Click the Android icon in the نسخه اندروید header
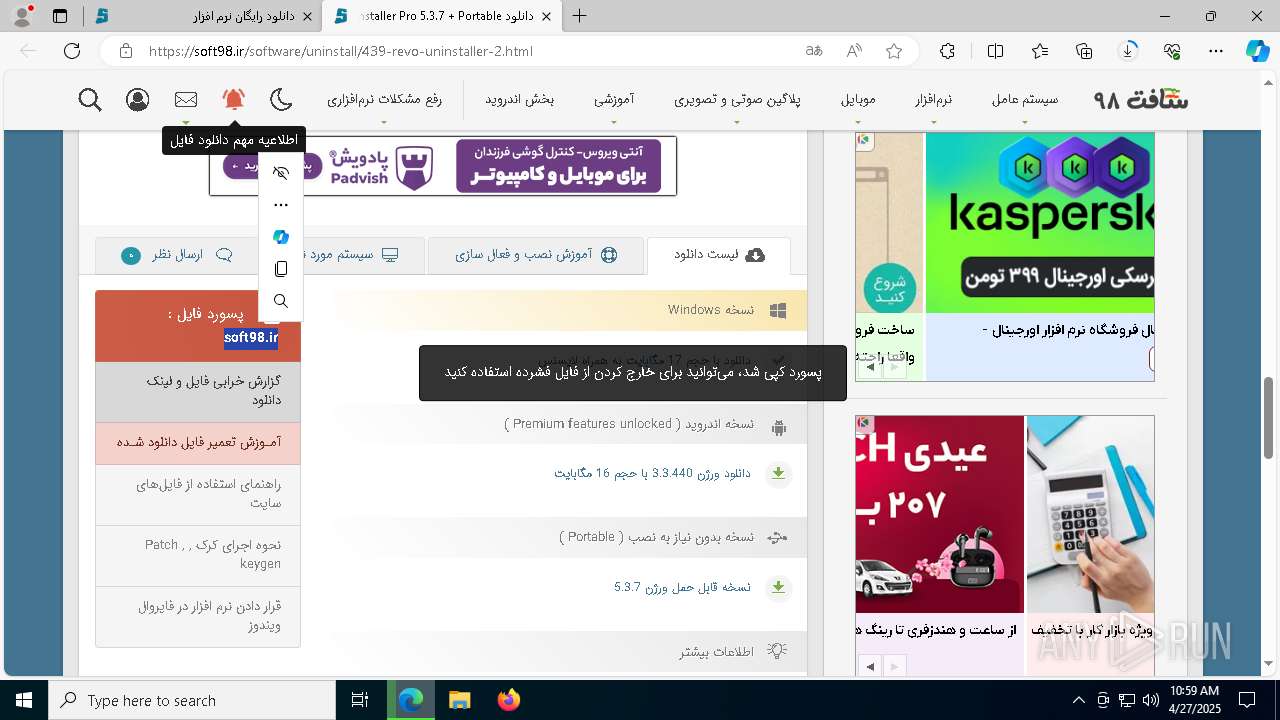This screenshot has height=720, width=1280. [x=778, y=427]
